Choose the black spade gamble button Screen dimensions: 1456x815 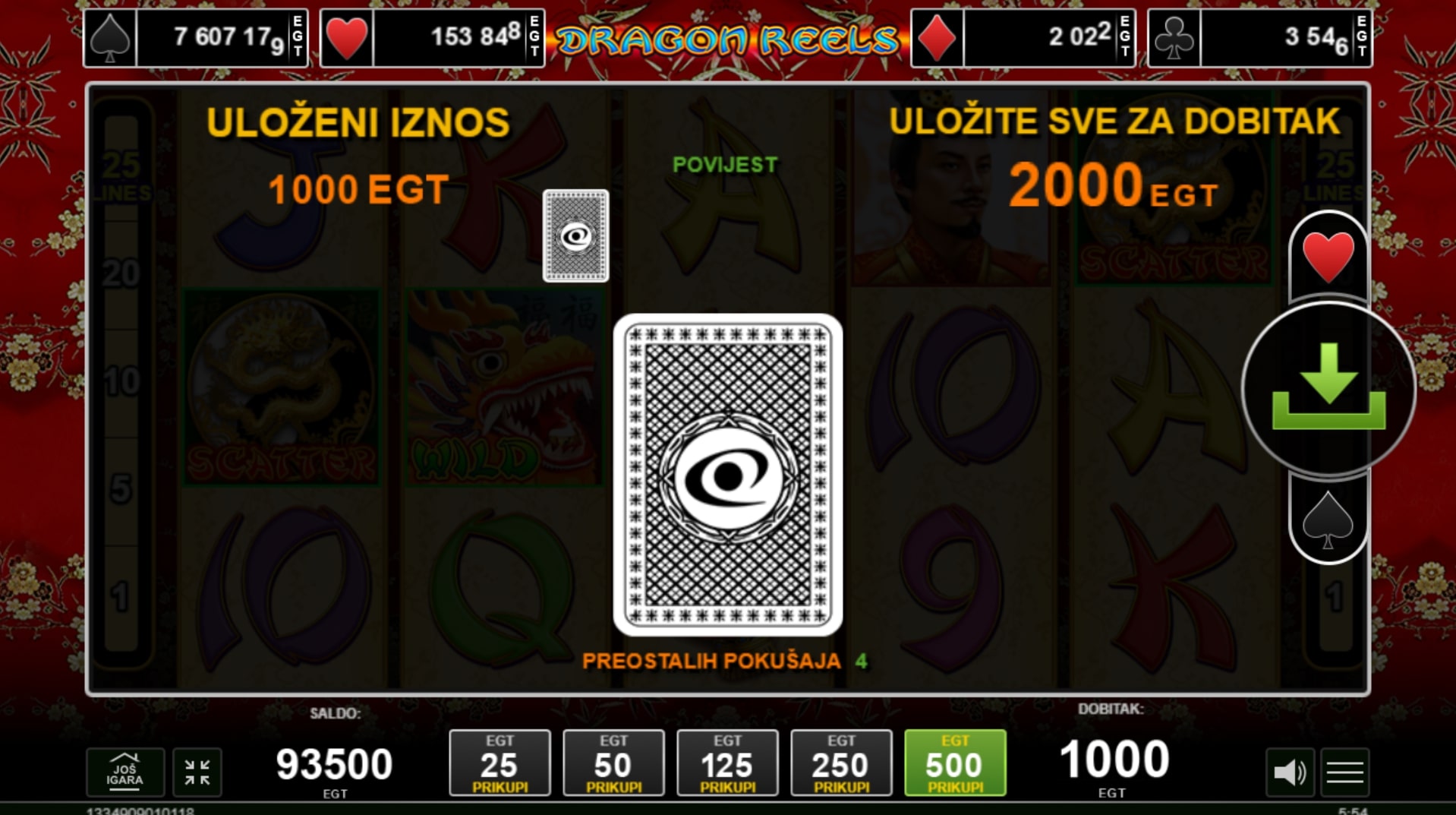[1328, 520]
